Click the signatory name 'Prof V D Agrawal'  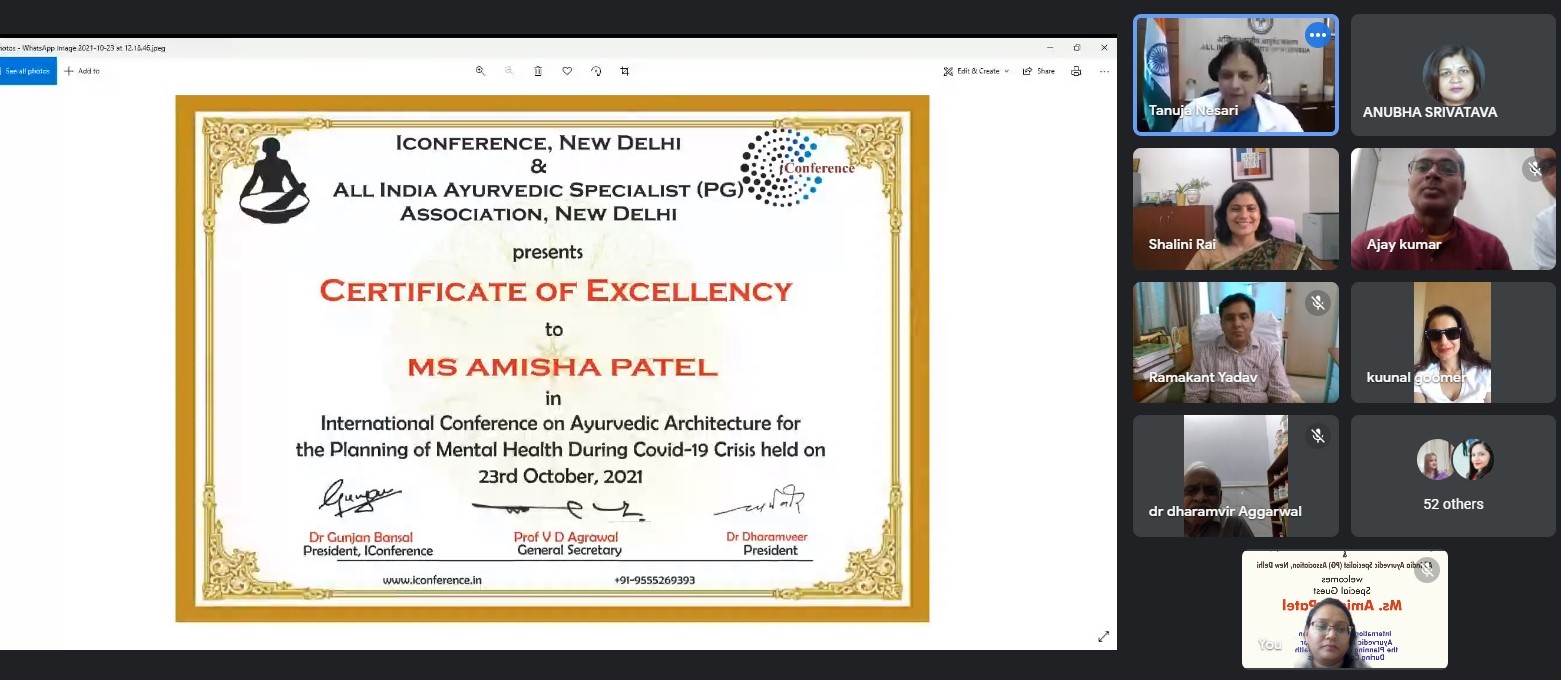(566, 537)
